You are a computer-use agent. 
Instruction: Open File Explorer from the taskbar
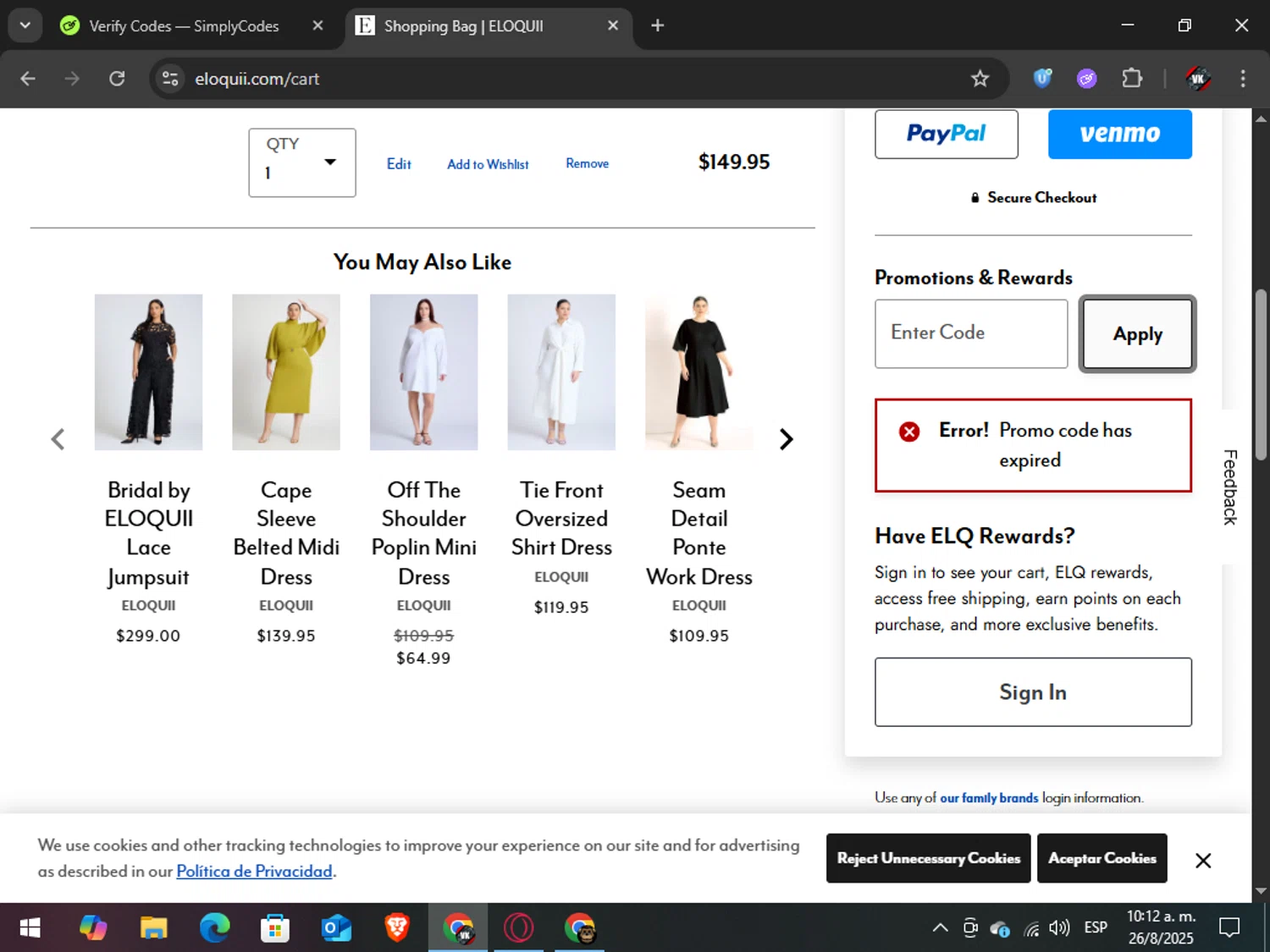click(153, 928)
